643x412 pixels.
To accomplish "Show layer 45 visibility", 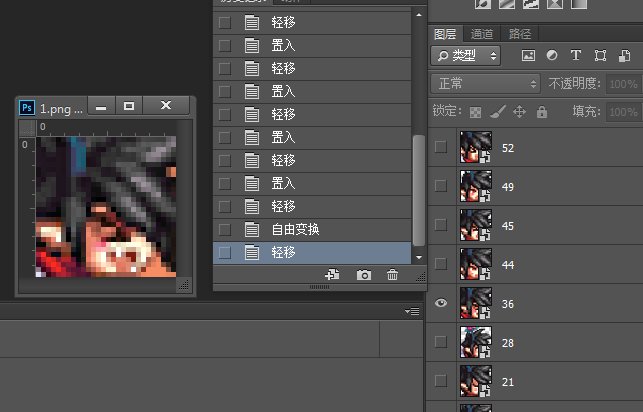I will pyautogui.click(x=441, y=225).
